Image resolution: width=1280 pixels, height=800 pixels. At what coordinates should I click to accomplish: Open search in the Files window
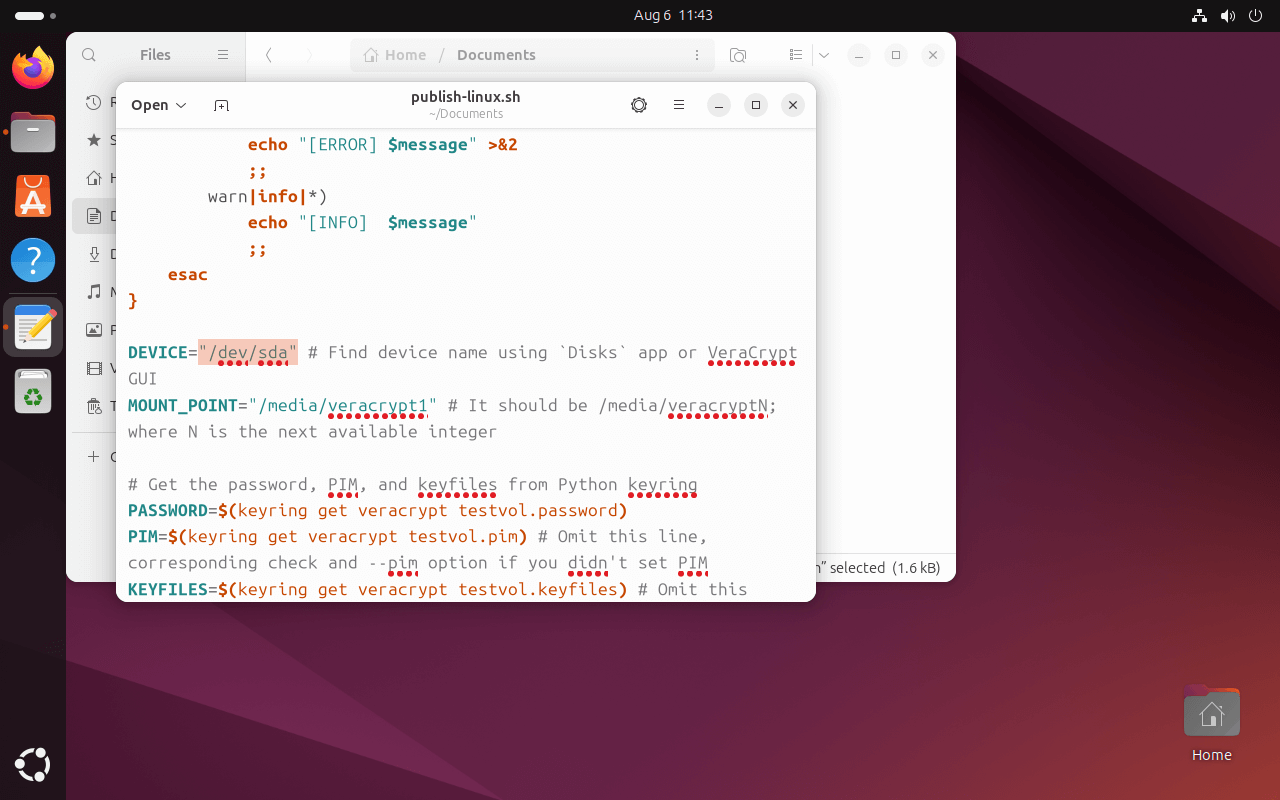click(89, 55)
